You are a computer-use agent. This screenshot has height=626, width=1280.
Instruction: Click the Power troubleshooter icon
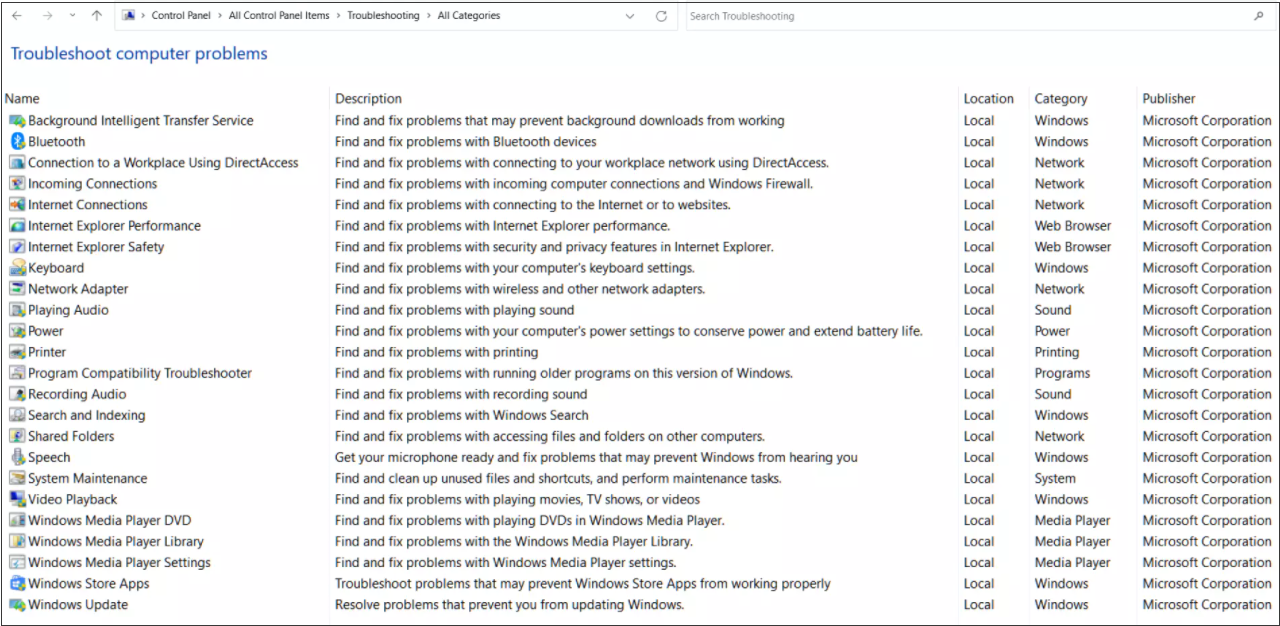coord(17,331)
